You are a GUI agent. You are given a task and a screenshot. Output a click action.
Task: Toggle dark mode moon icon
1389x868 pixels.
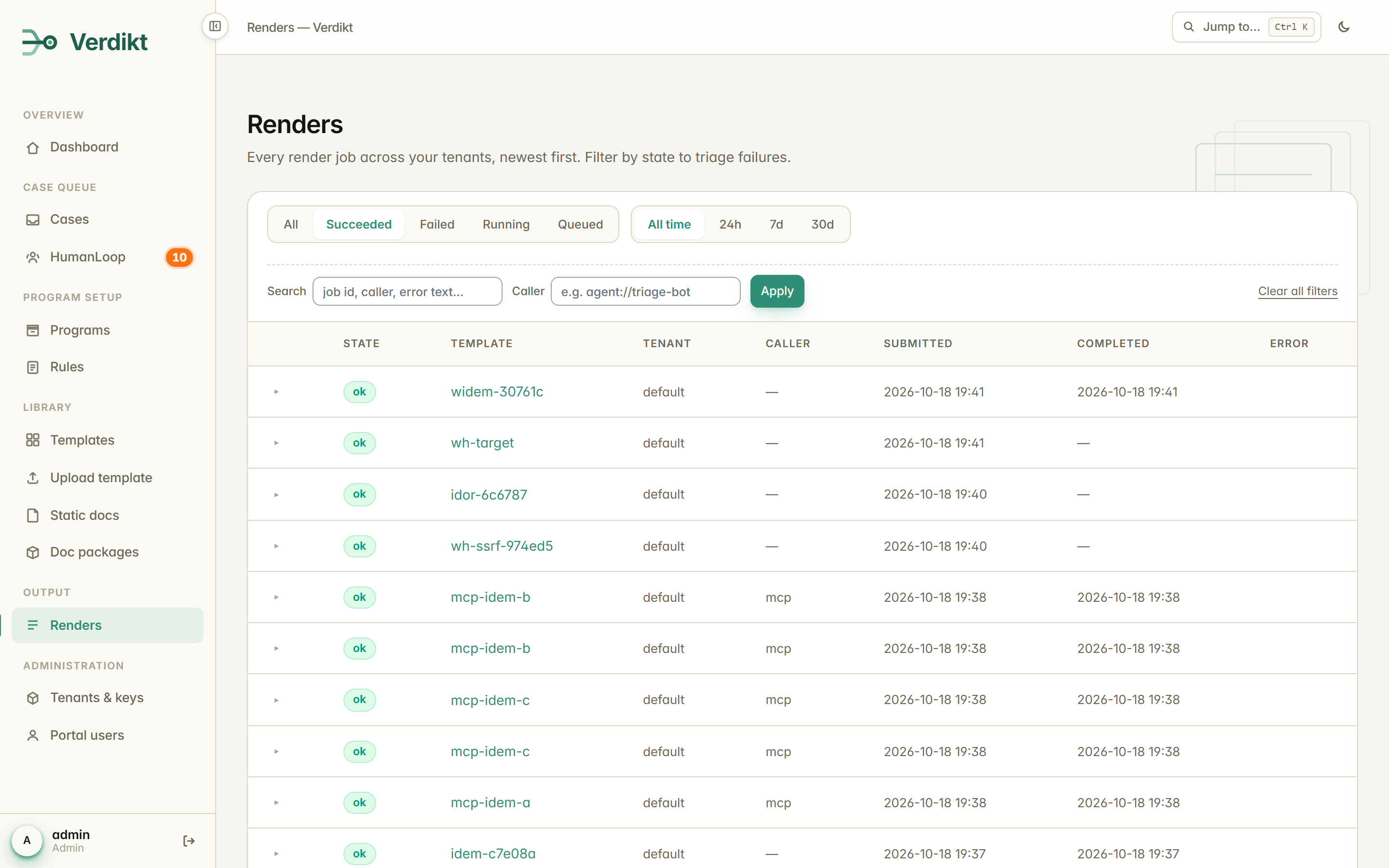1344,27
